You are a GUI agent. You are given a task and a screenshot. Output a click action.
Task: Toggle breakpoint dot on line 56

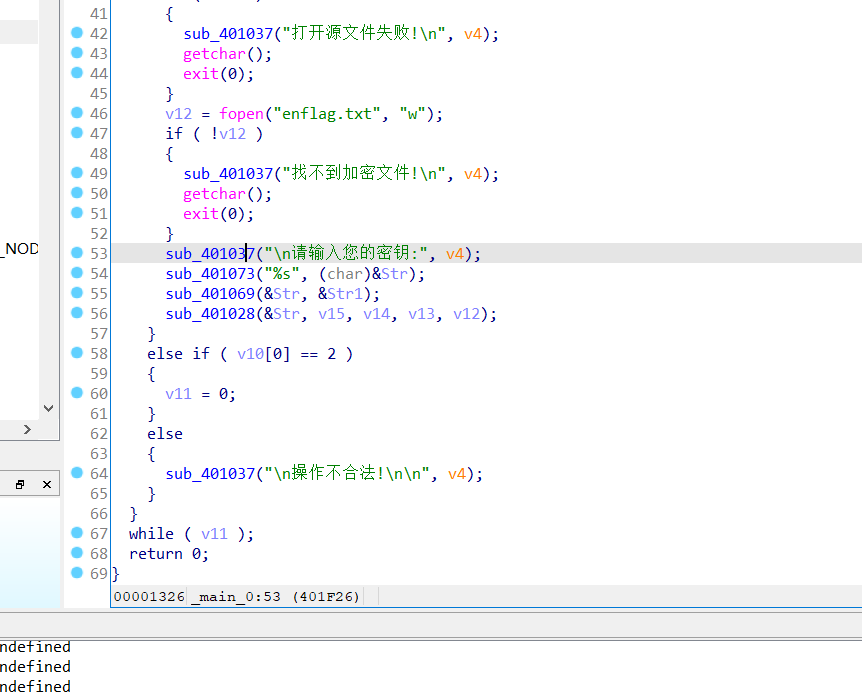pos(77,313)
